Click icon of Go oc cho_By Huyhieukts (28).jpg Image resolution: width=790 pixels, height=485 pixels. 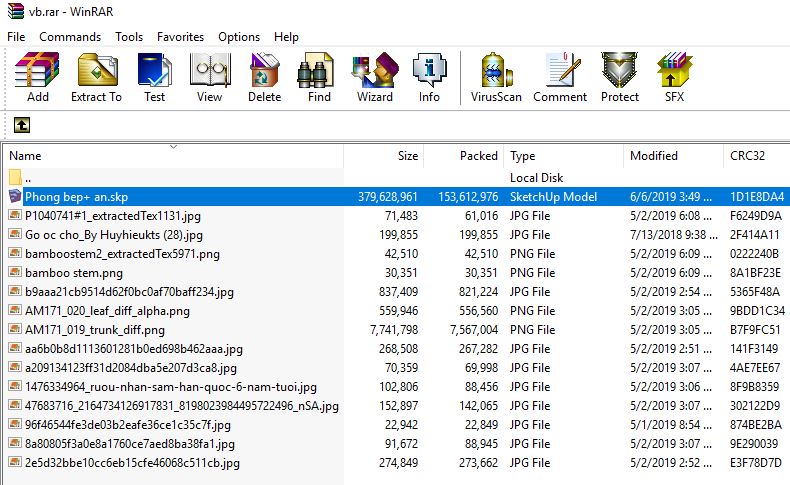(15, 234)
